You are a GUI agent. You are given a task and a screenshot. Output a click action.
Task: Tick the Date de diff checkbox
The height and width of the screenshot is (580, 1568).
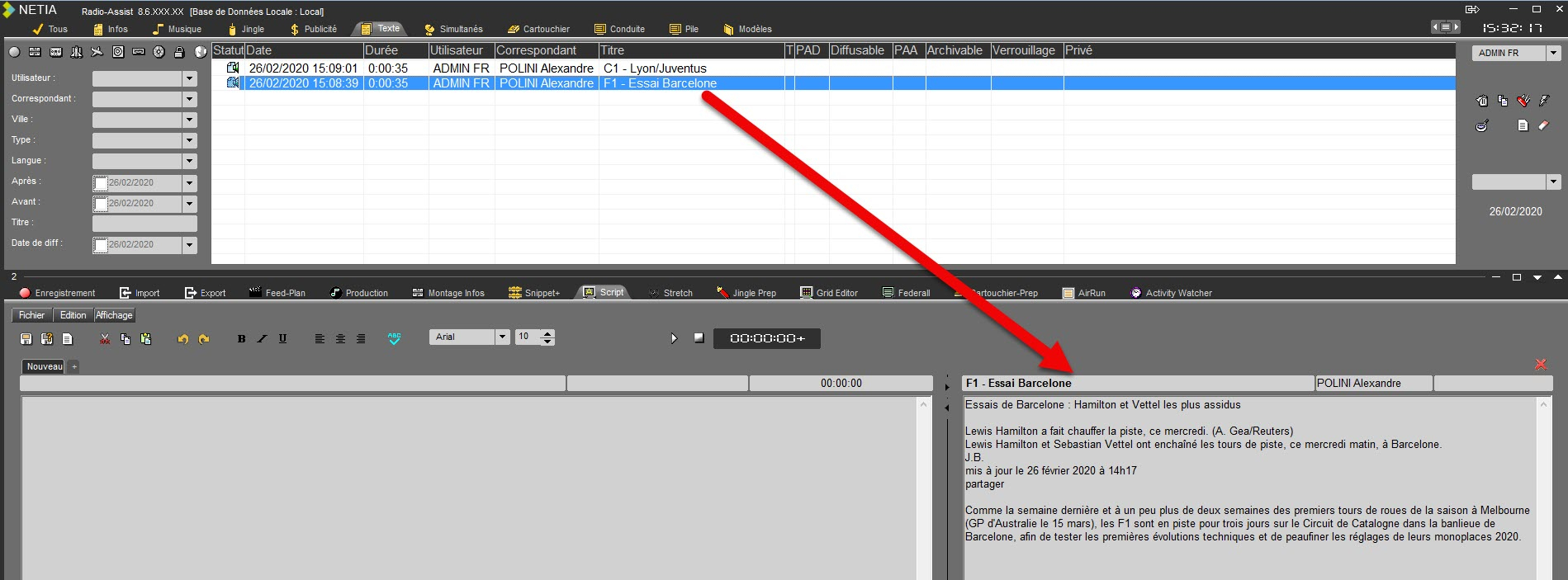101,245
